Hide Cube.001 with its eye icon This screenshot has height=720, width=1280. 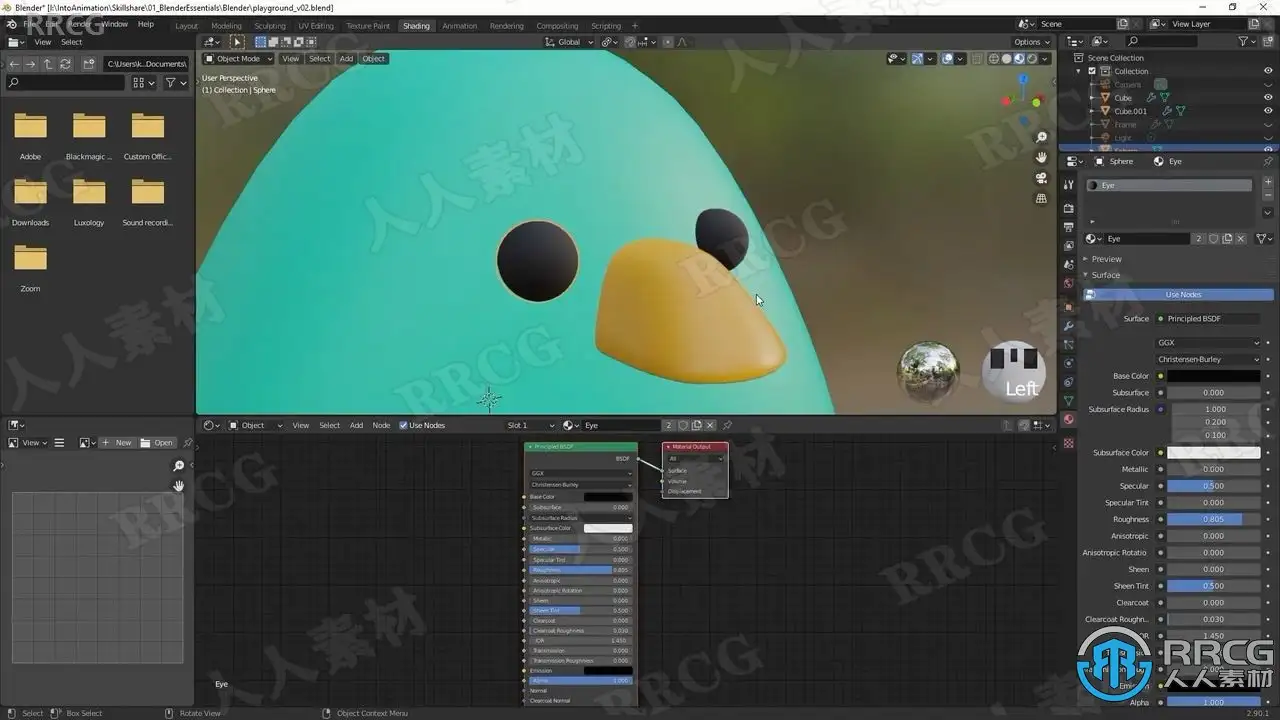point(1268,111)
